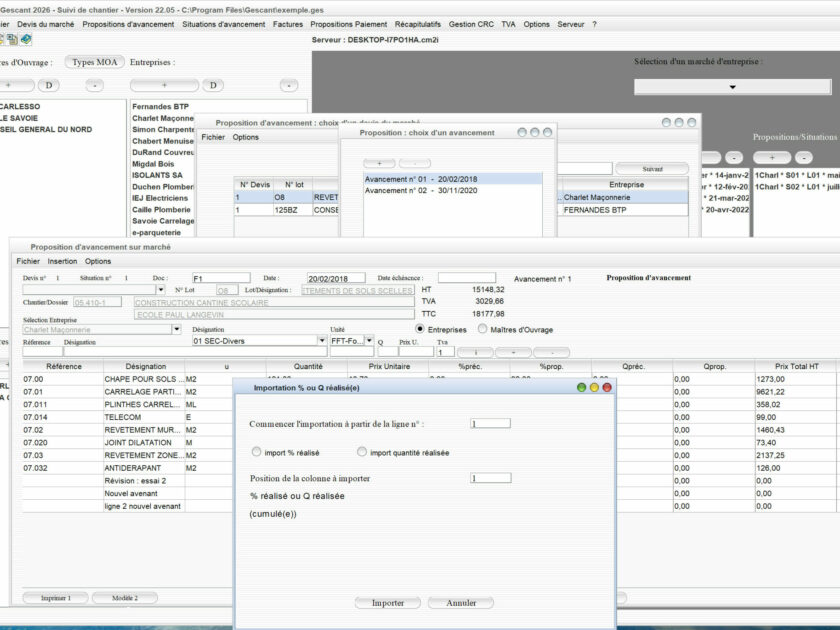Open 'Options' menu in choix d'un devis window
The height and width of the screenshot is (630, 840).
point(245,137)
